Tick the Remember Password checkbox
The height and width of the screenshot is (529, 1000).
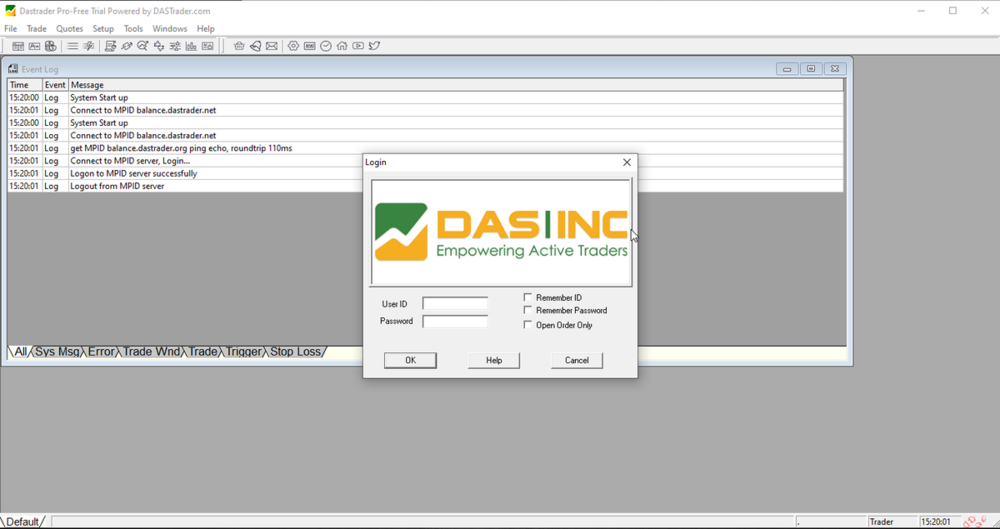528,311
